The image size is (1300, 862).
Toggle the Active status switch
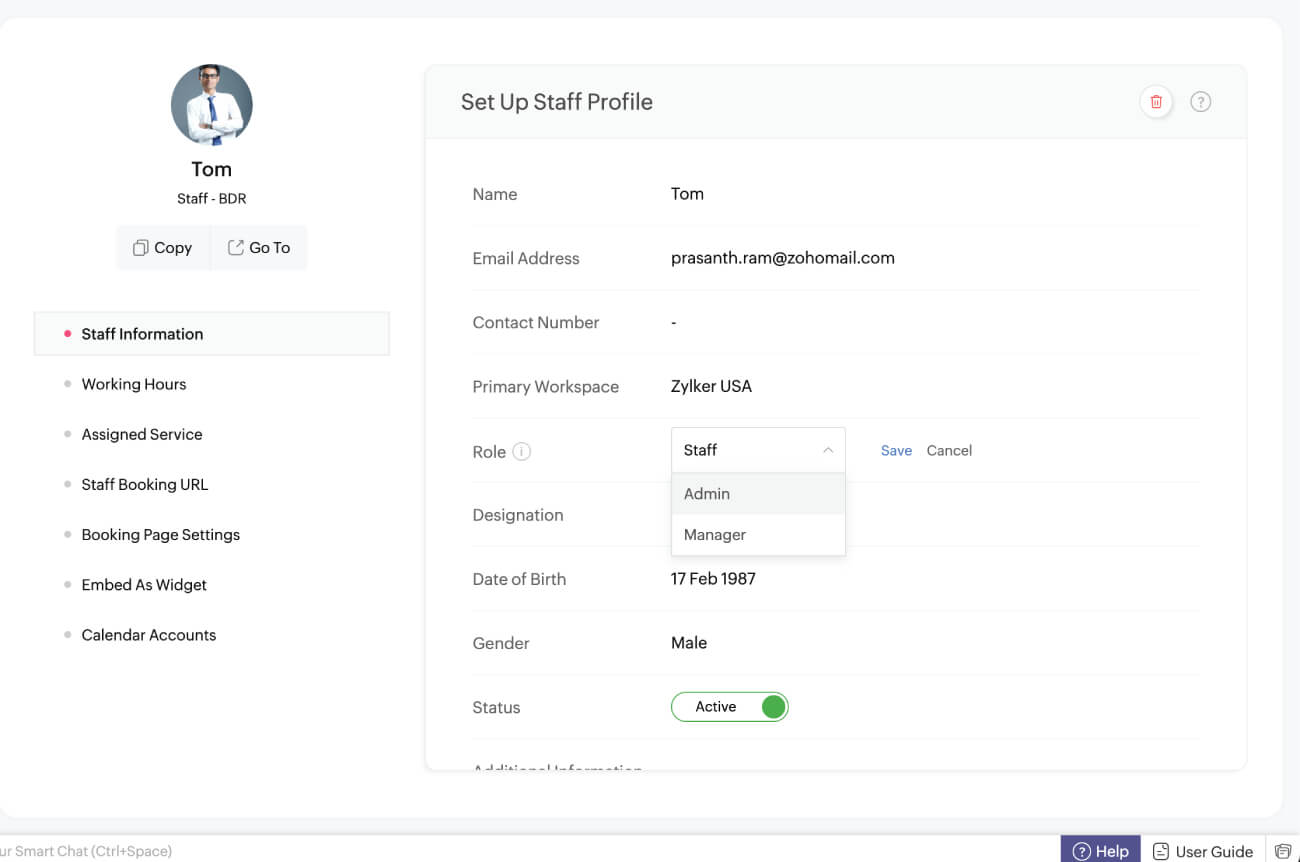[x=730, y=707]
